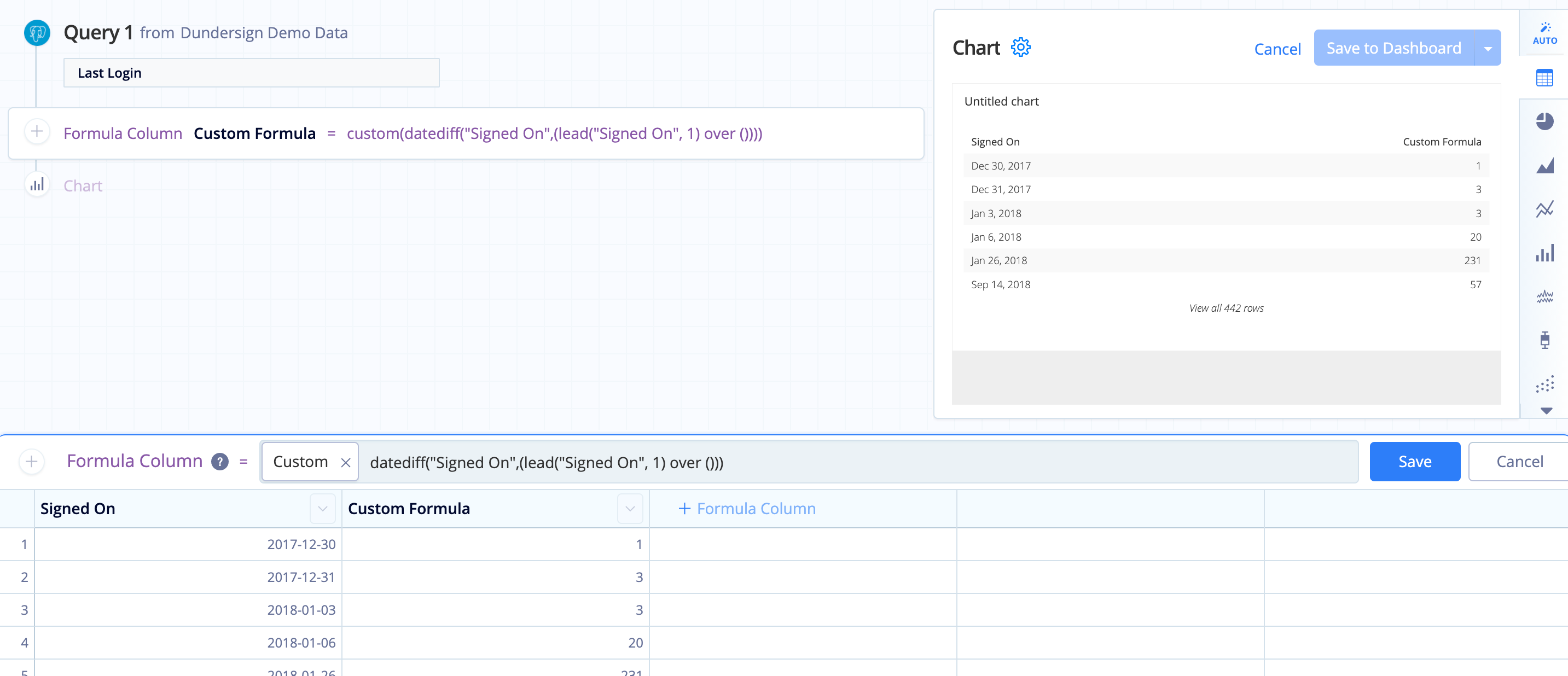Click cell 2018-01-06 in data table

point(188,643)
